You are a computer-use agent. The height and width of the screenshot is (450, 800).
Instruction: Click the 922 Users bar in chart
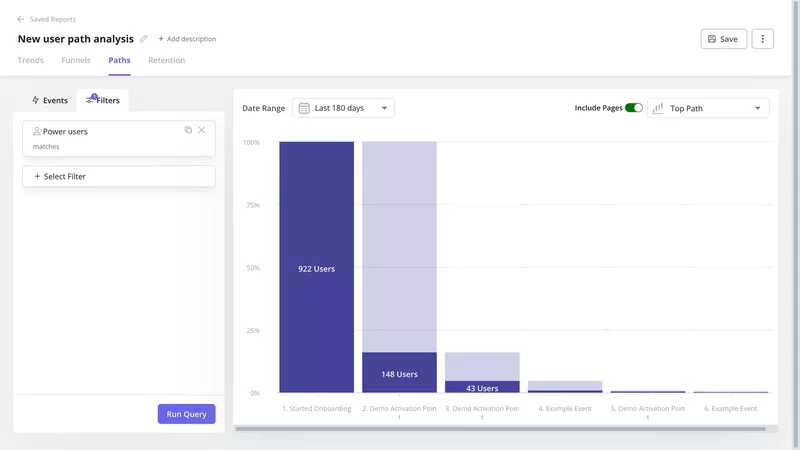[x=316, y=268]
